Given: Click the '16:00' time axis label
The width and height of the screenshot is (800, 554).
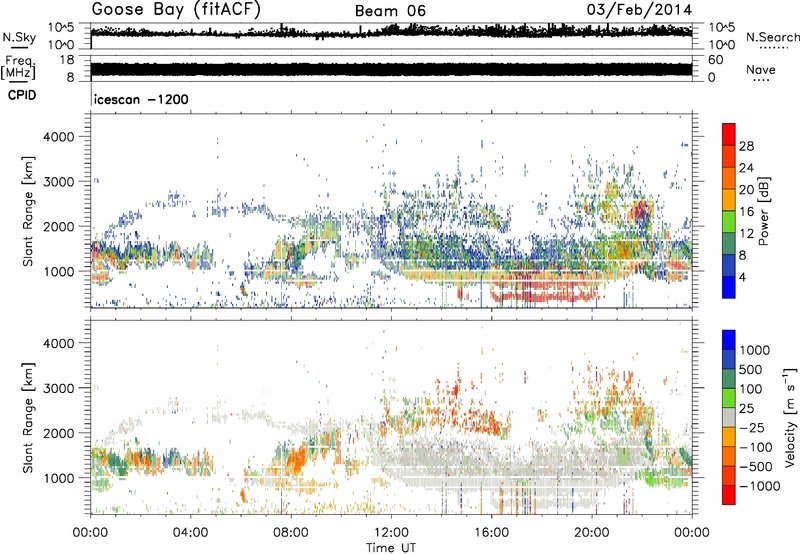Looking at the screenshot, I should click(491, 533).
